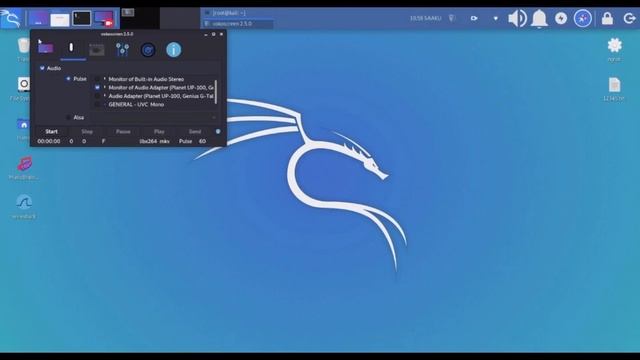
Task: Open the notifications bell
Action: pyautogui.click(x=539, y=19)
